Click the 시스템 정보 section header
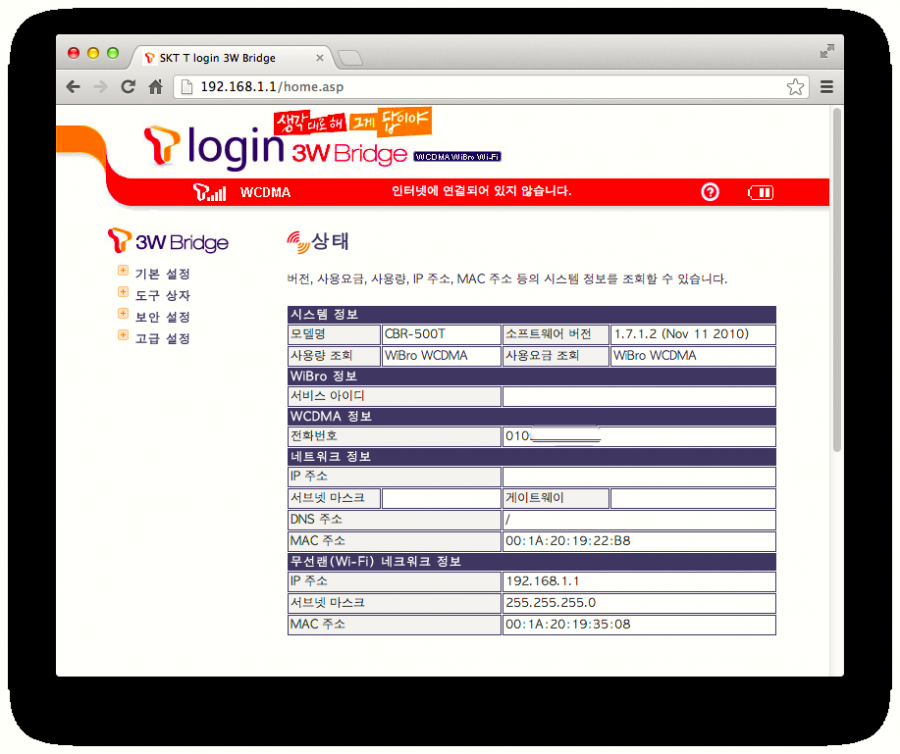This screenshot has width=900, height=754. (x=532, y=314)
